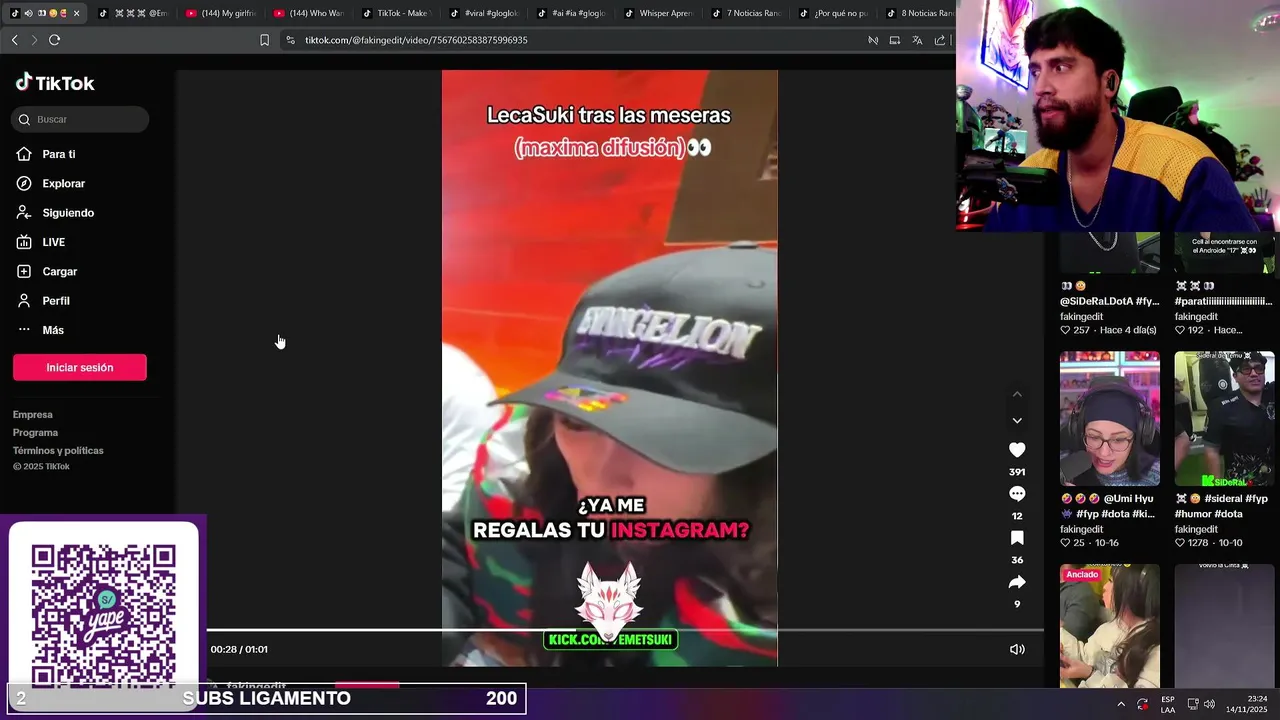
Task: Click the Iniciar sesión button
Action: click(x=80, y=367)
